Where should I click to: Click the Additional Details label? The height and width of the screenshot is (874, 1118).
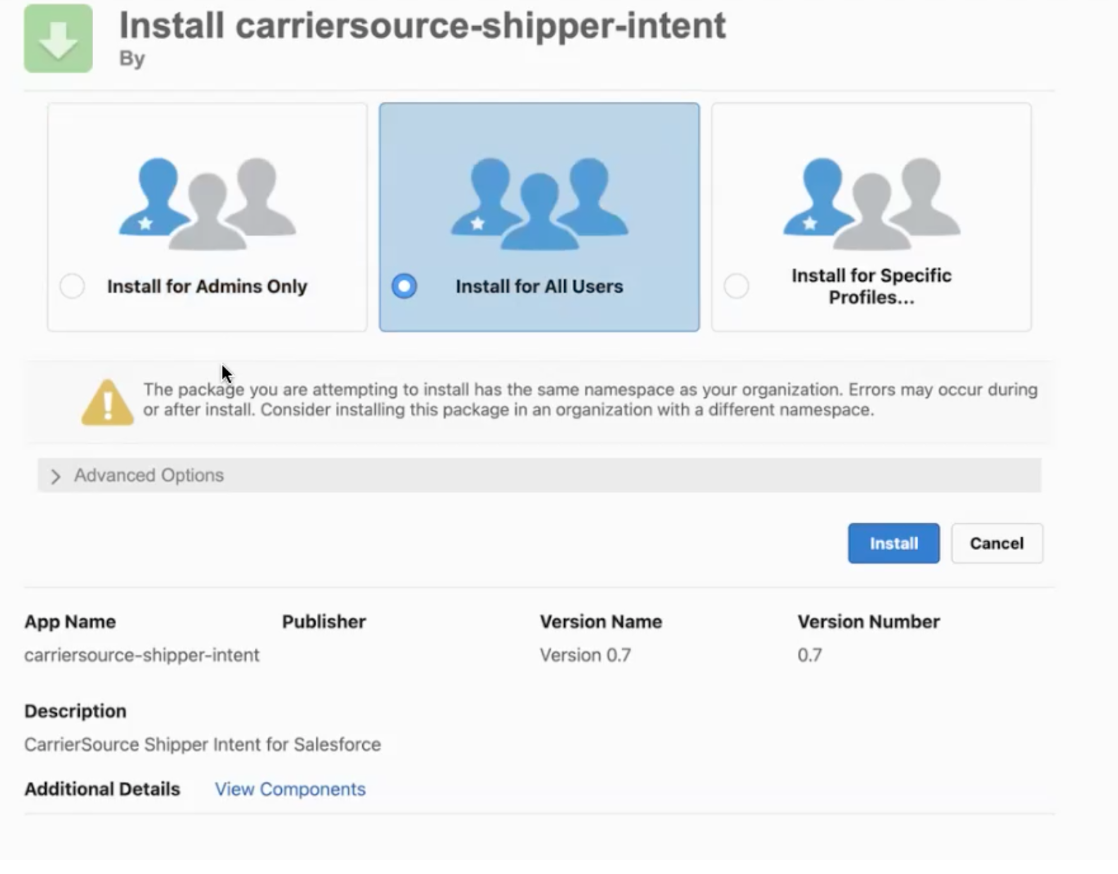[x=102, y=789]
